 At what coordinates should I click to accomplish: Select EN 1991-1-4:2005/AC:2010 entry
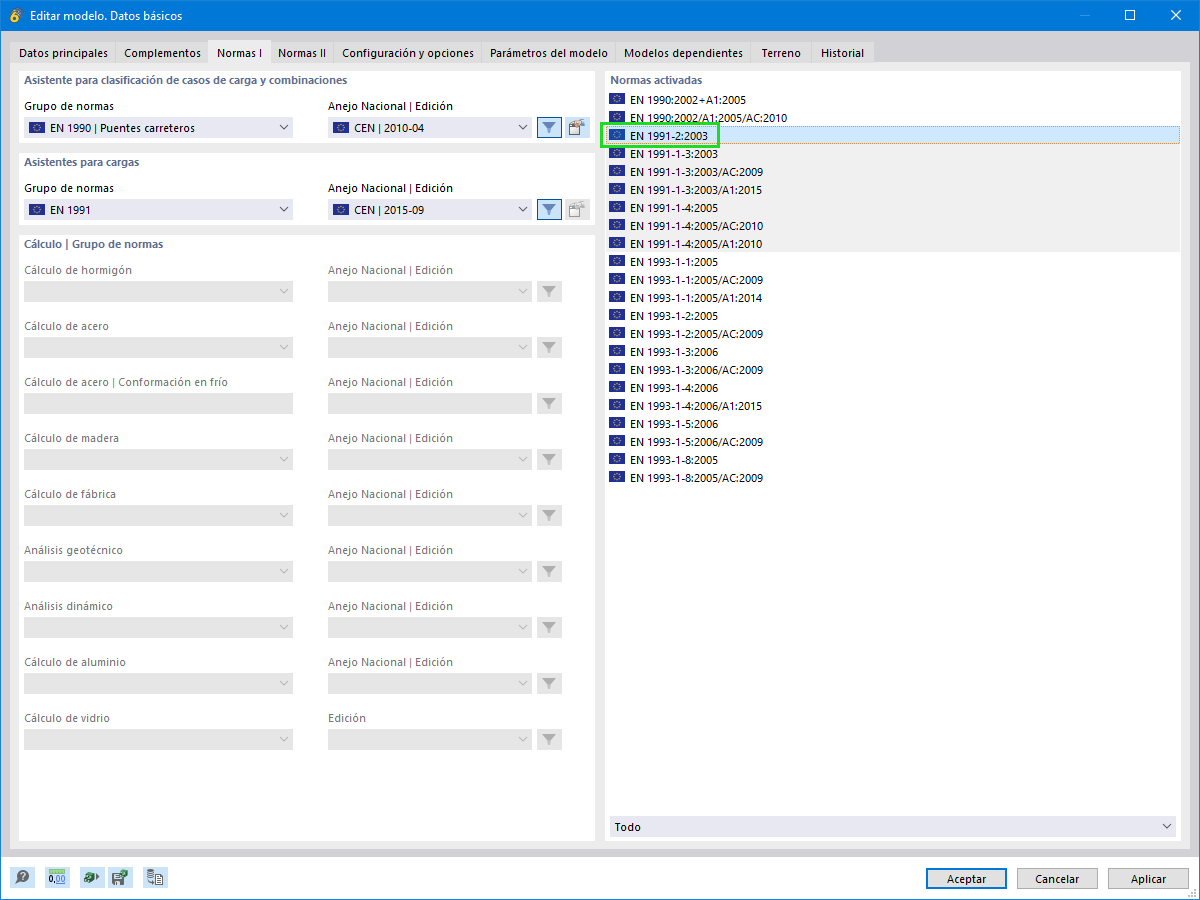pyautogui.click(x=893, y=226)
